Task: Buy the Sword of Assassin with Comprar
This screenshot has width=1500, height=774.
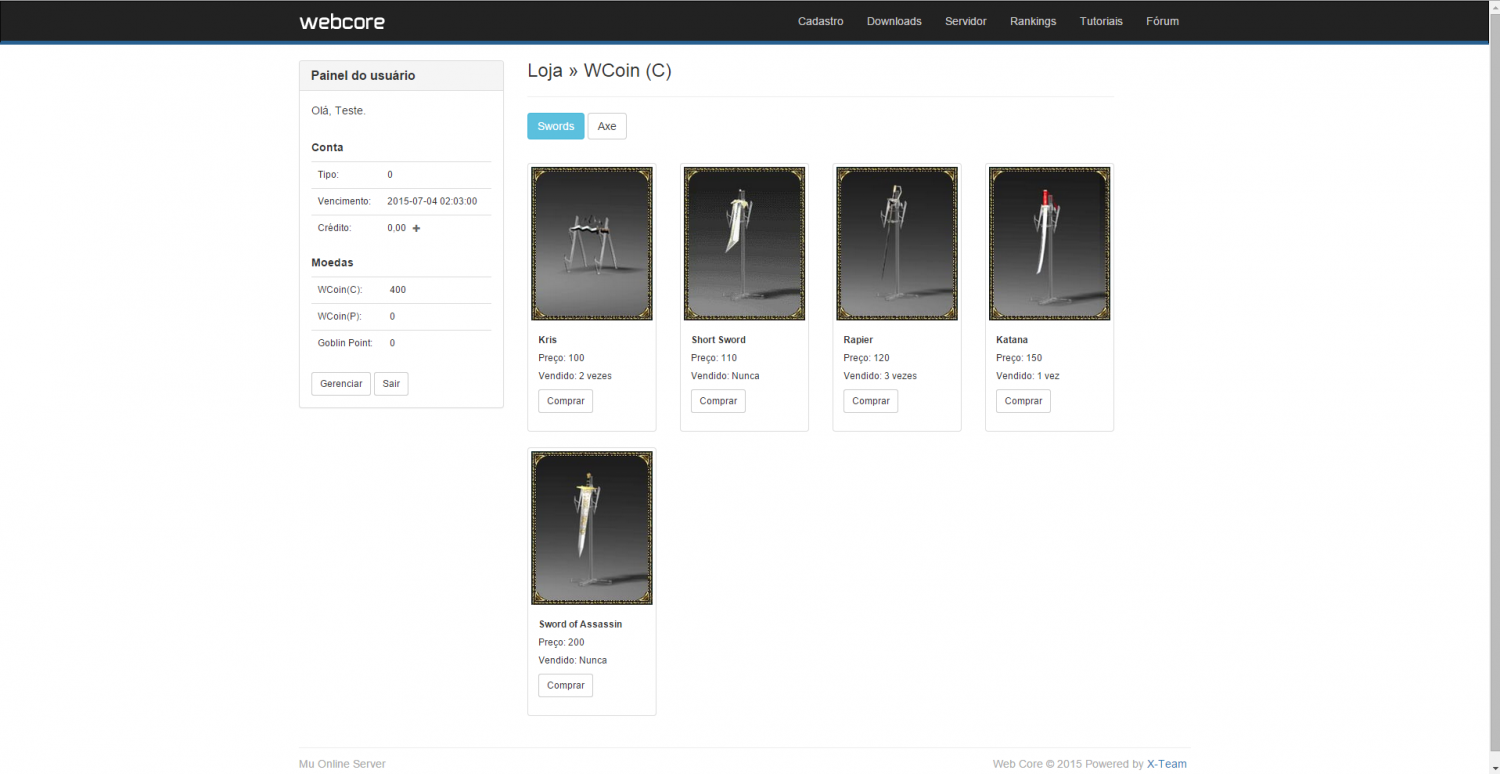Action: point(566,685)
